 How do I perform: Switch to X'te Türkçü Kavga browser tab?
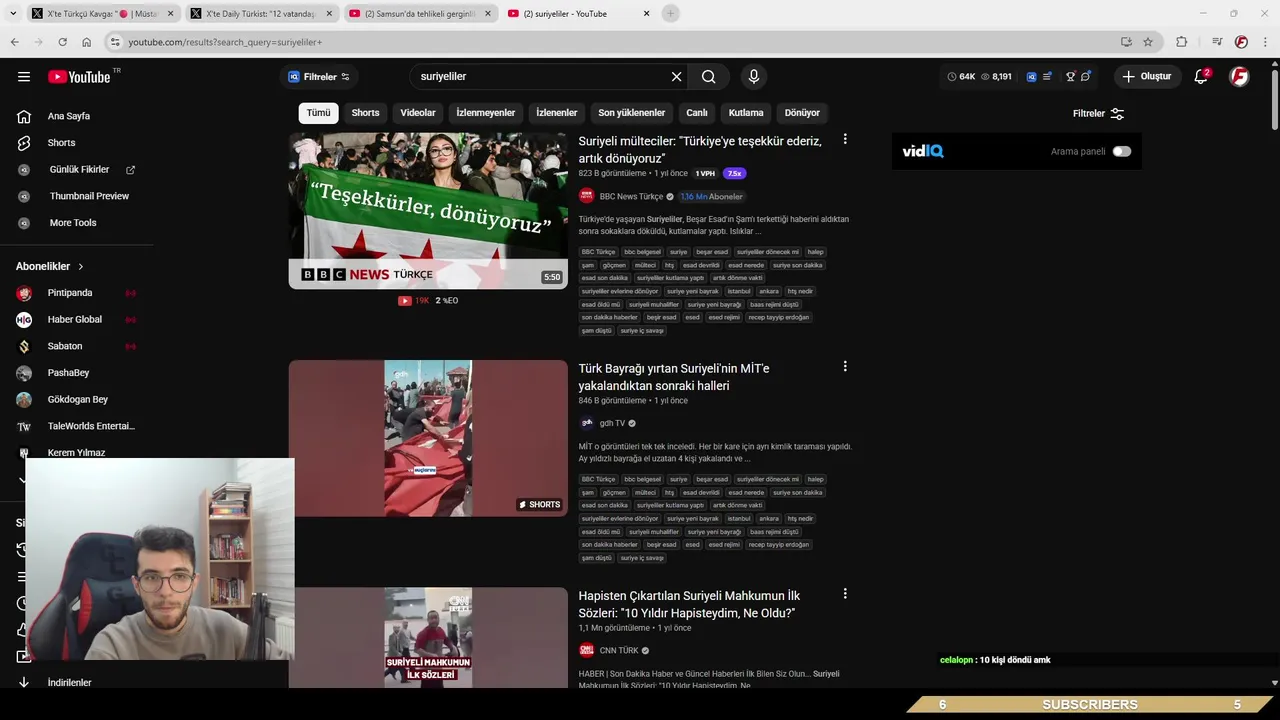(x=100, y=14)
